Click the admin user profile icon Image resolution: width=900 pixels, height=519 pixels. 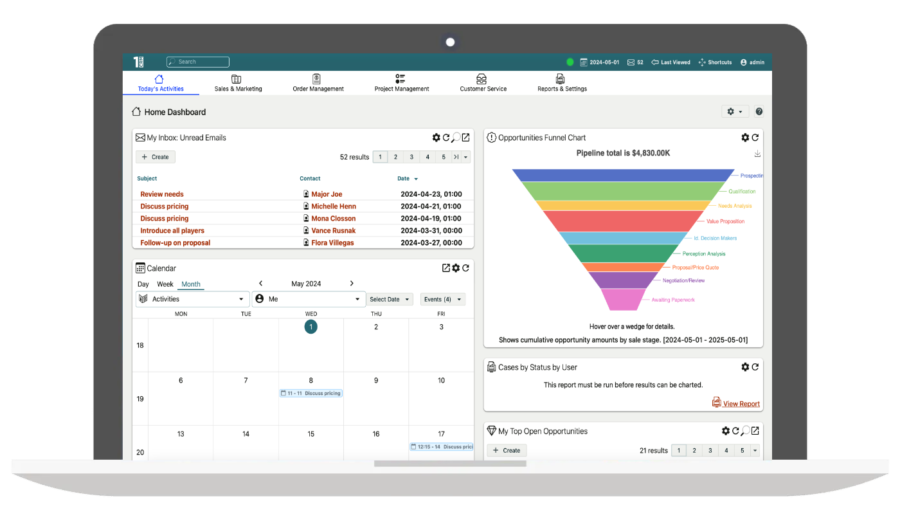tap(744, 62)
